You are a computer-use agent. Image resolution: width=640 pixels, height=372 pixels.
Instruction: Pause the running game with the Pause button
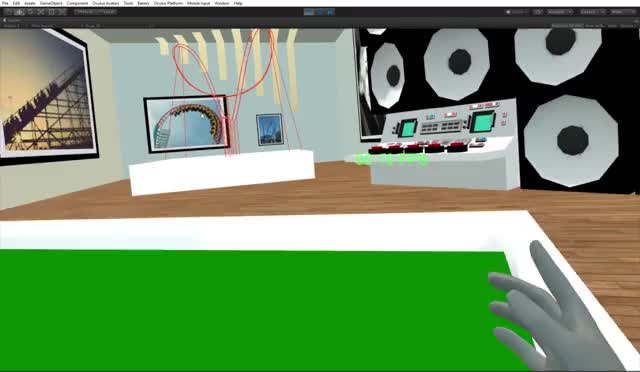click(320, 12)
